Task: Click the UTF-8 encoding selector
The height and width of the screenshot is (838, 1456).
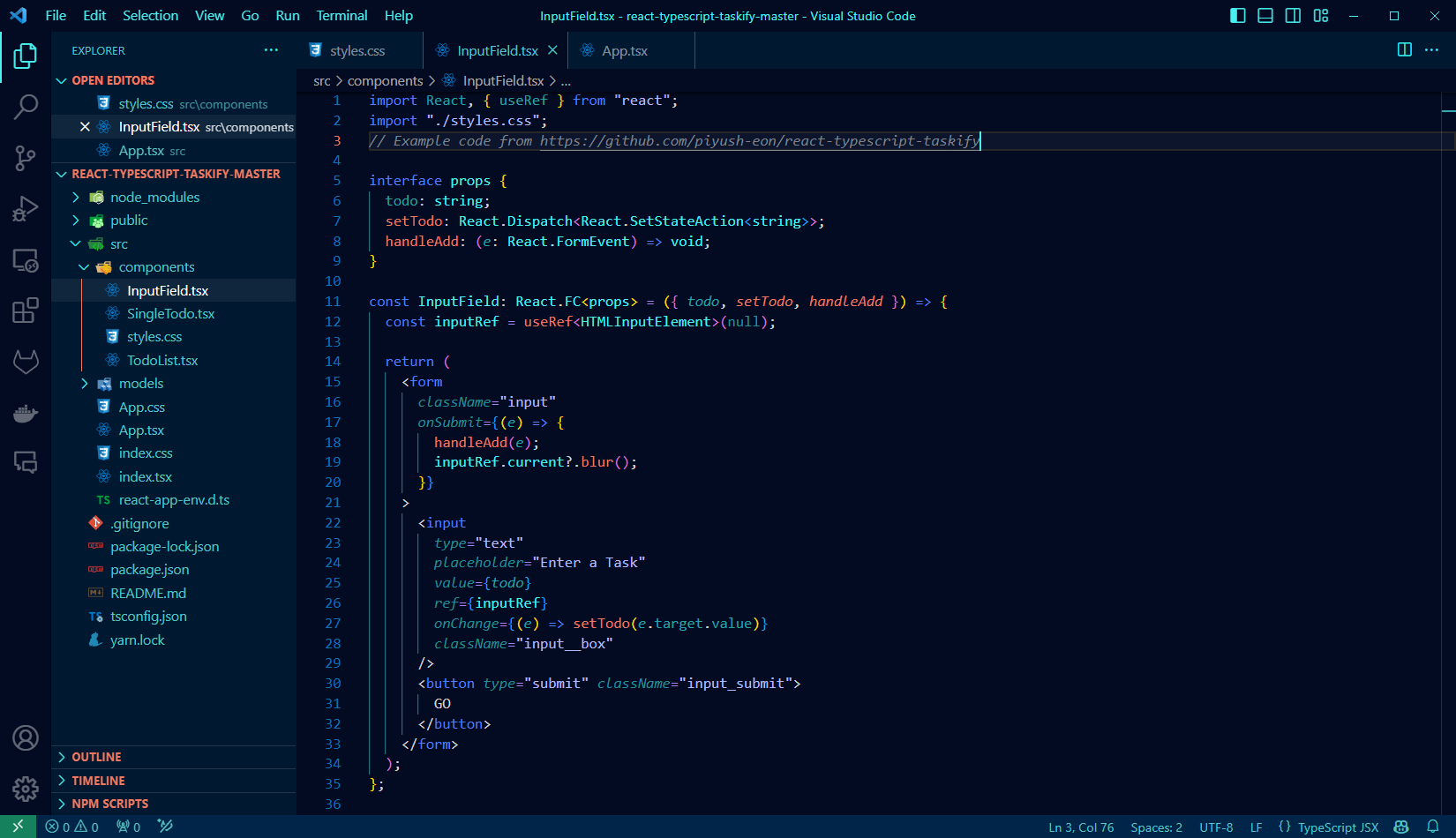Action: (1216, 827)
